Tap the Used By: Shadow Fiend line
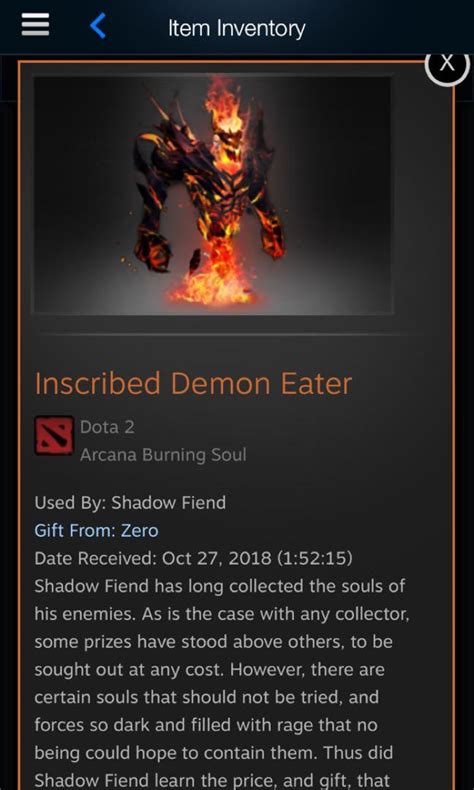 pos(130,502)
